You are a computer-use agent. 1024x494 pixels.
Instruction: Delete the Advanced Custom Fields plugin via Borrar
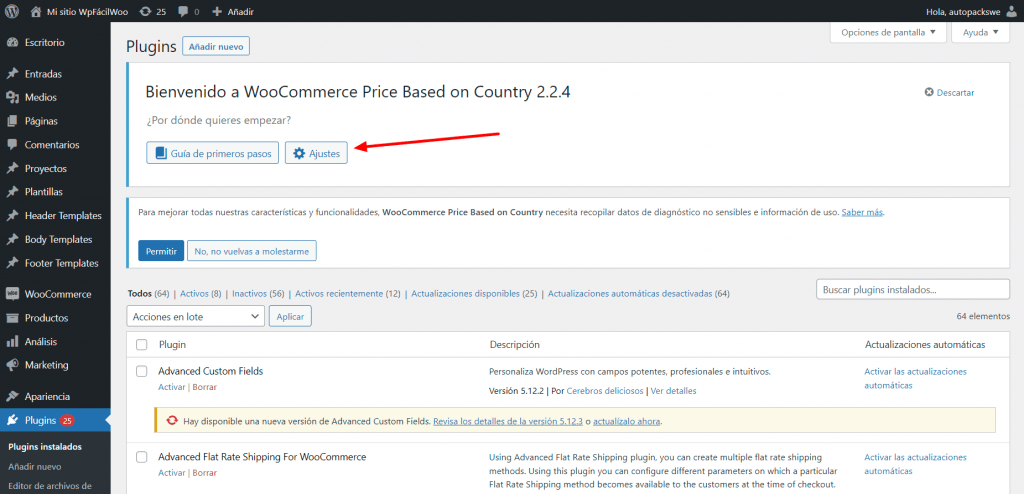coord(204,387)
